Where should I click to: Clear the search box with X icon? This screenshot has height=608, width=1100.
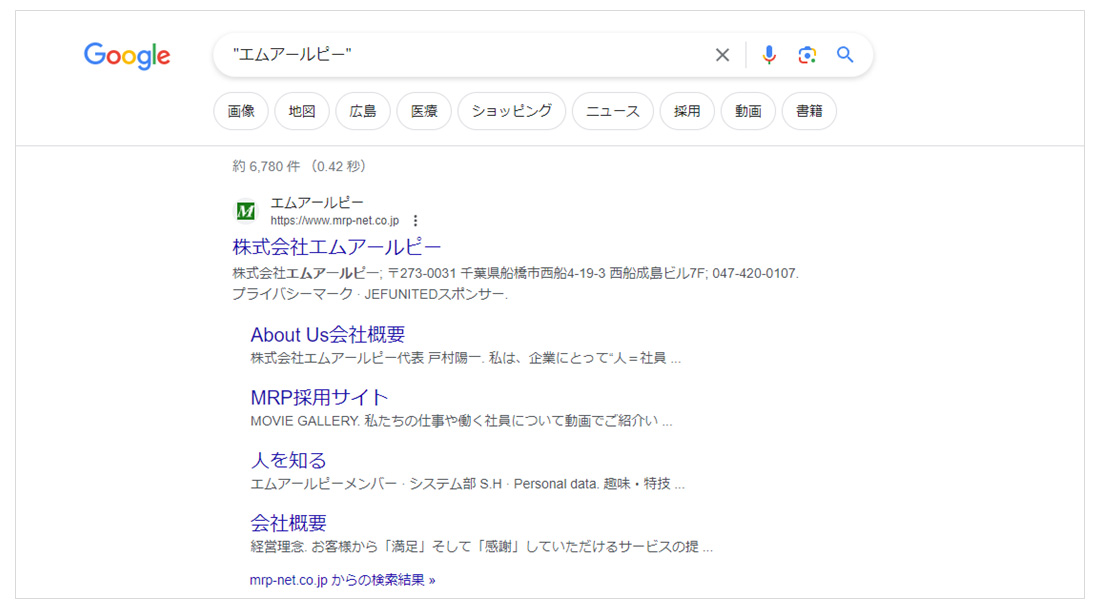point(722,55)
